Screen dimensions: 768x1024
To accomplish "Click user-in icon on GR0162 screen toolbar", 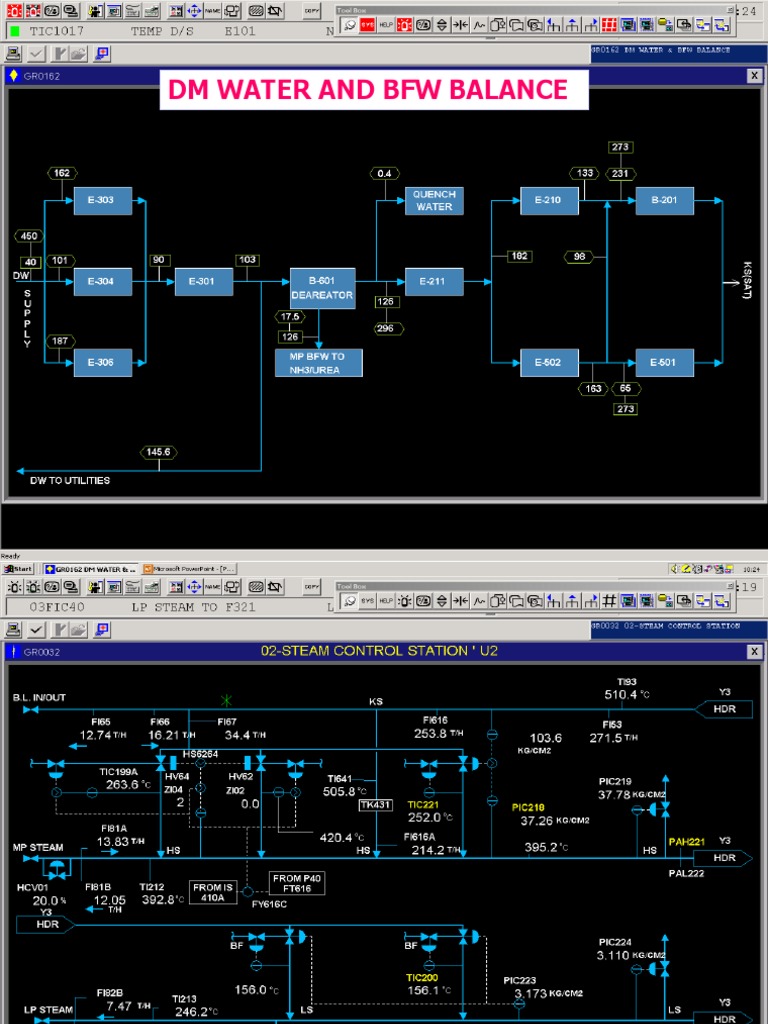I will pyautogui.click(x=95, y=10).
